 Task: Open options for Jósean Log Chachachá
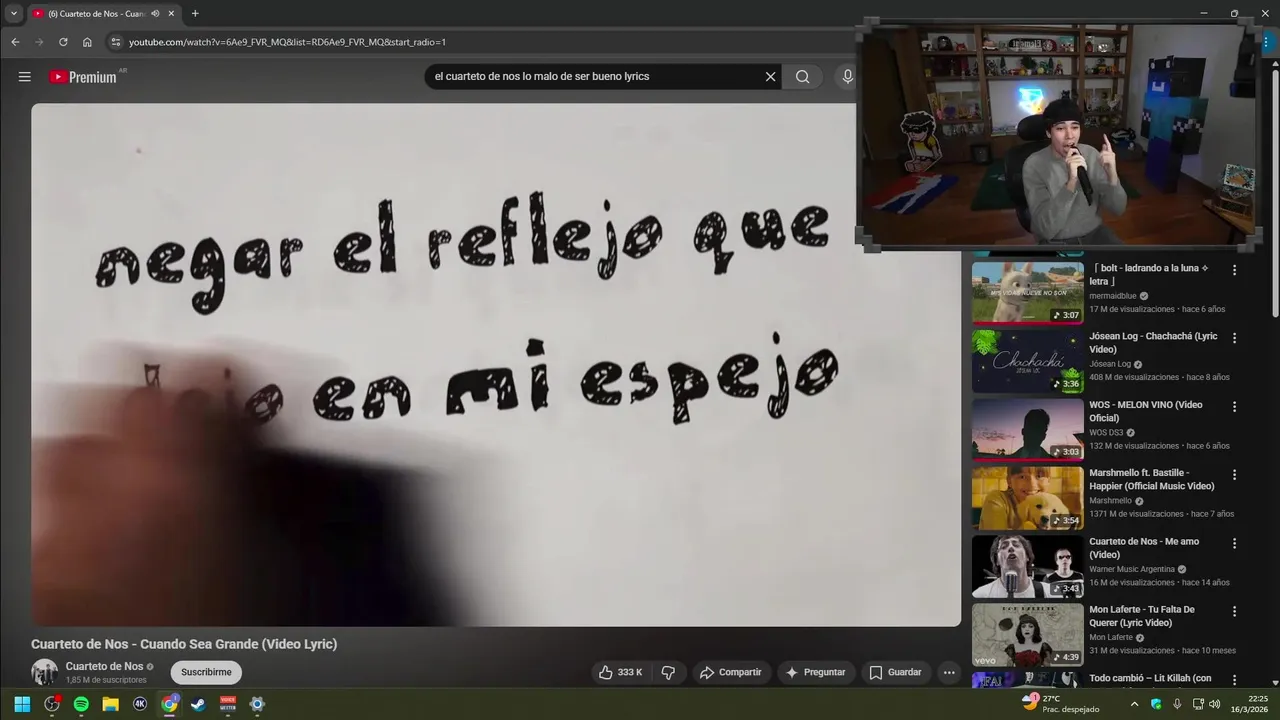point(1234,338)
